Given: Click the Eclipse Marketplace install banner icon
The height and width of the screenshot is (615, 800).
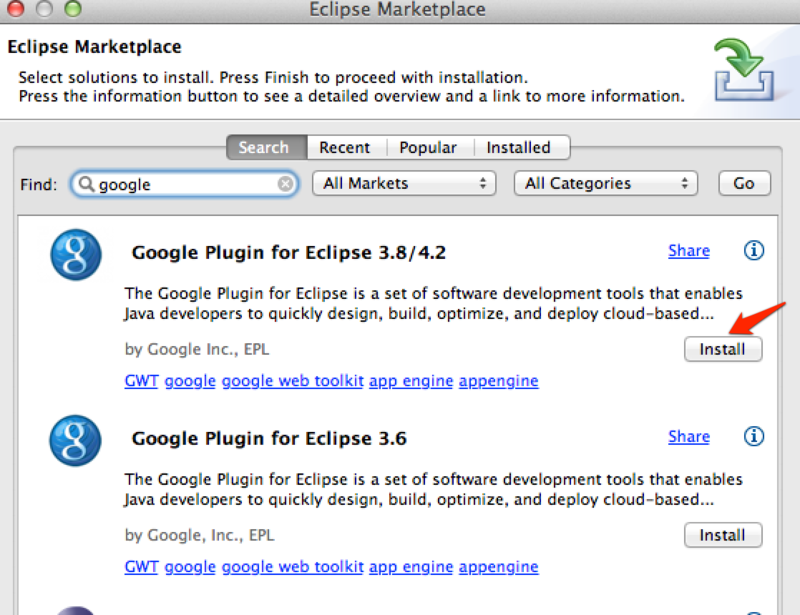Looking at the screenshot, I should pos(744,70).
